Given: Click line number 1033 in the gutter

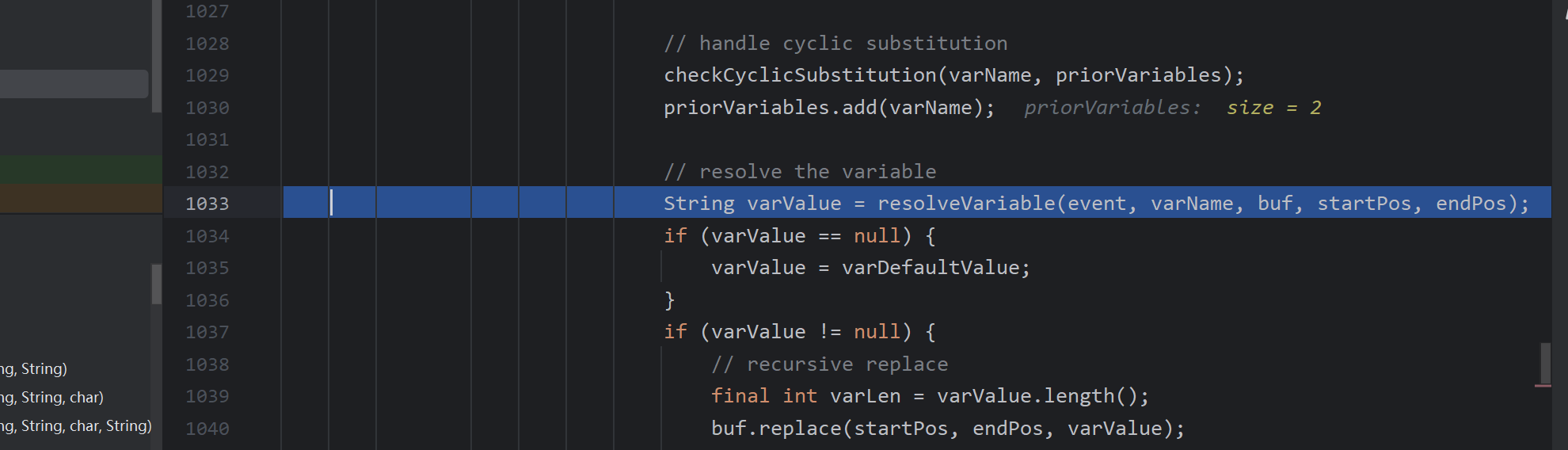Looking at the screenshot, I should pos(207,204).
